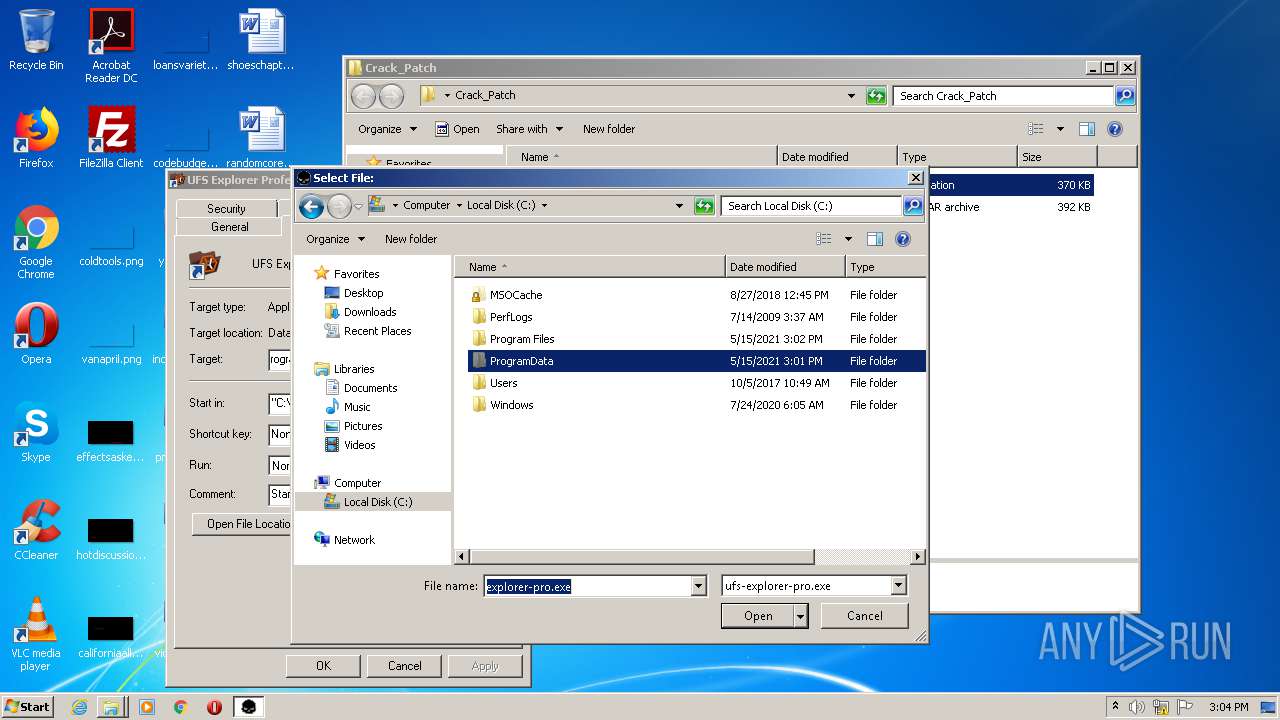
Task: Sort by Name column in Select File
Action: (590, 267)
